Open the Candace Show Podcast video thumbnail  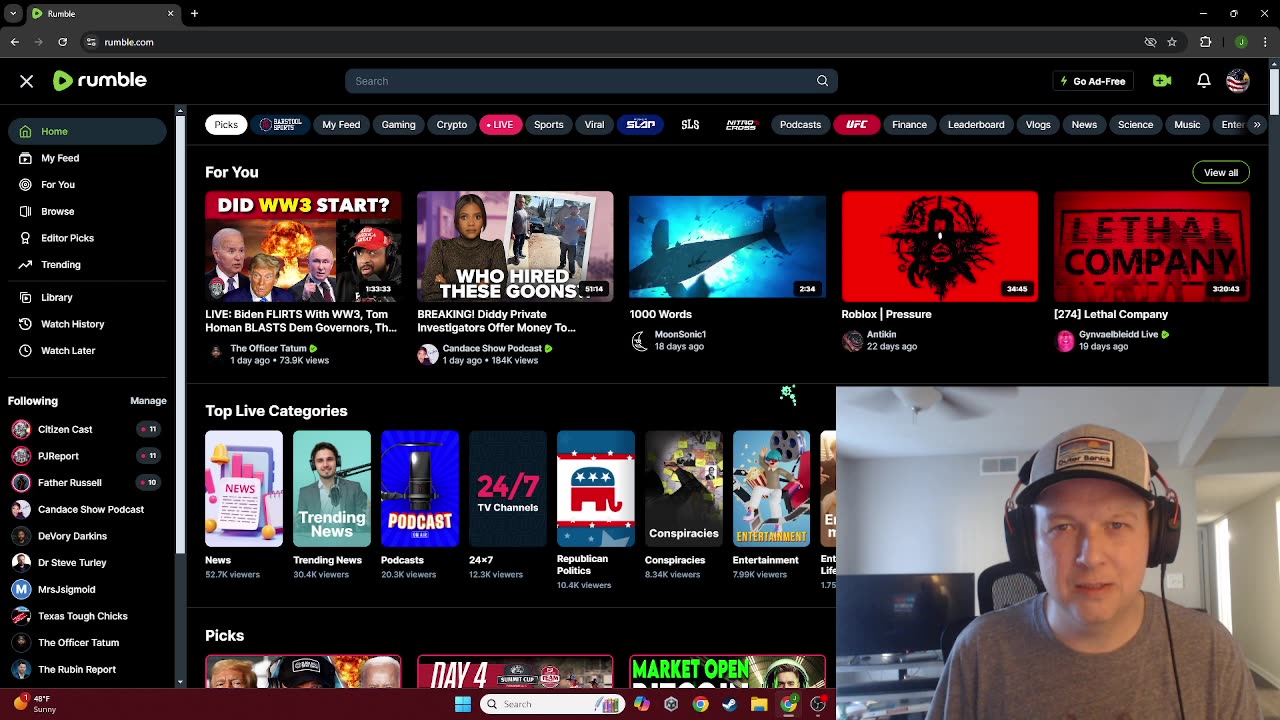coord(515,246)
